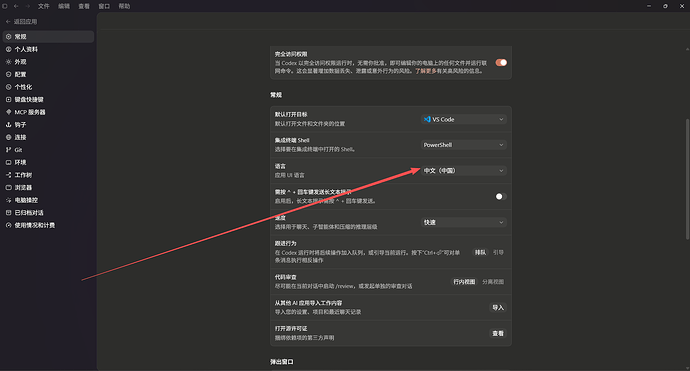The height and width of the screenshot is (371, 690).
Task: Click the 打开源许可证 setting label
Action: pyautogui.click(x=291, y=329)
